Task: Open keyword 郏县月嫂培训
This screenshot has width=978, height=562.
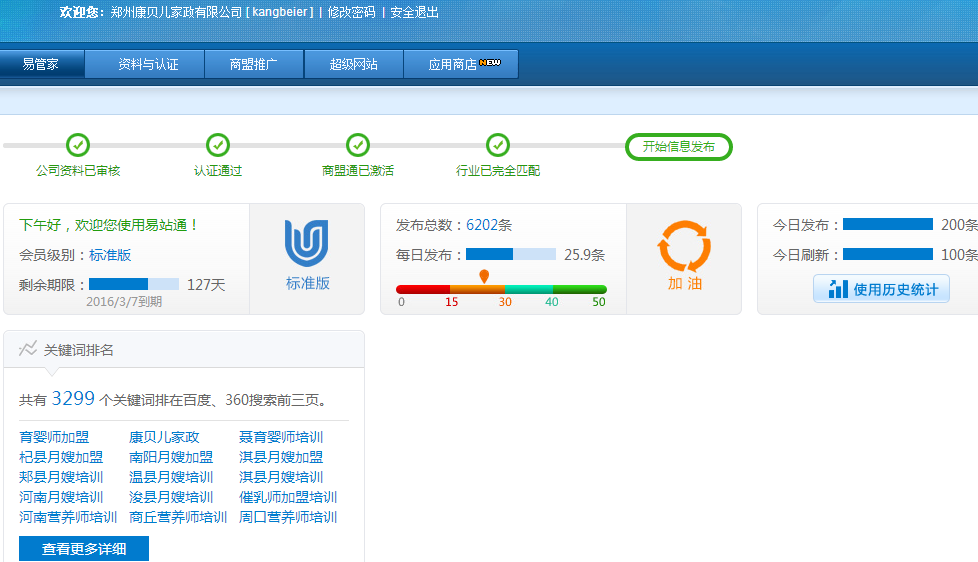Action: point(61,477)
